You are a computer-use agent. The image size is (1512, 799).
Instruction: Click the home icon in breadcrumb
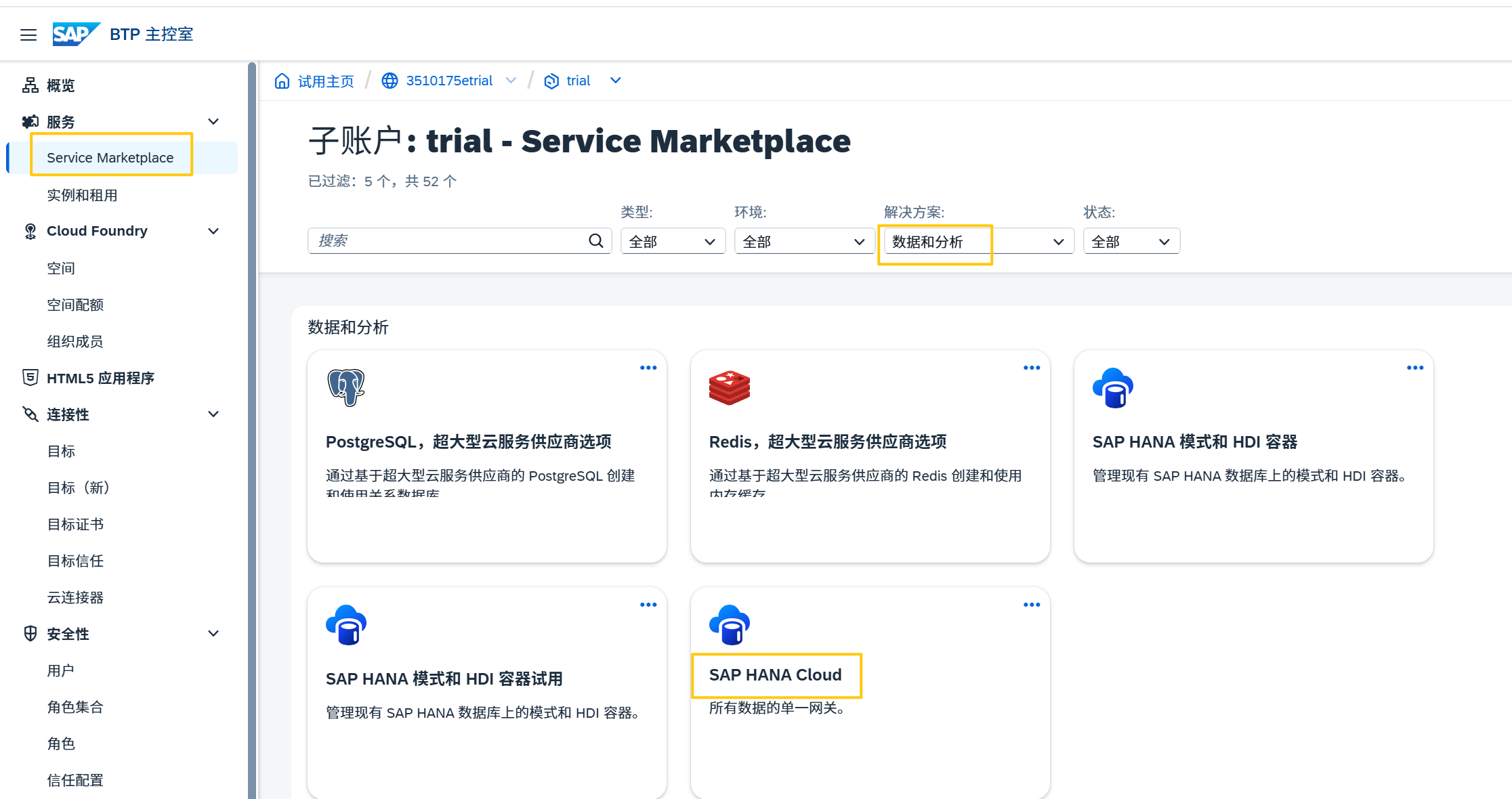[x=282, y=81]
